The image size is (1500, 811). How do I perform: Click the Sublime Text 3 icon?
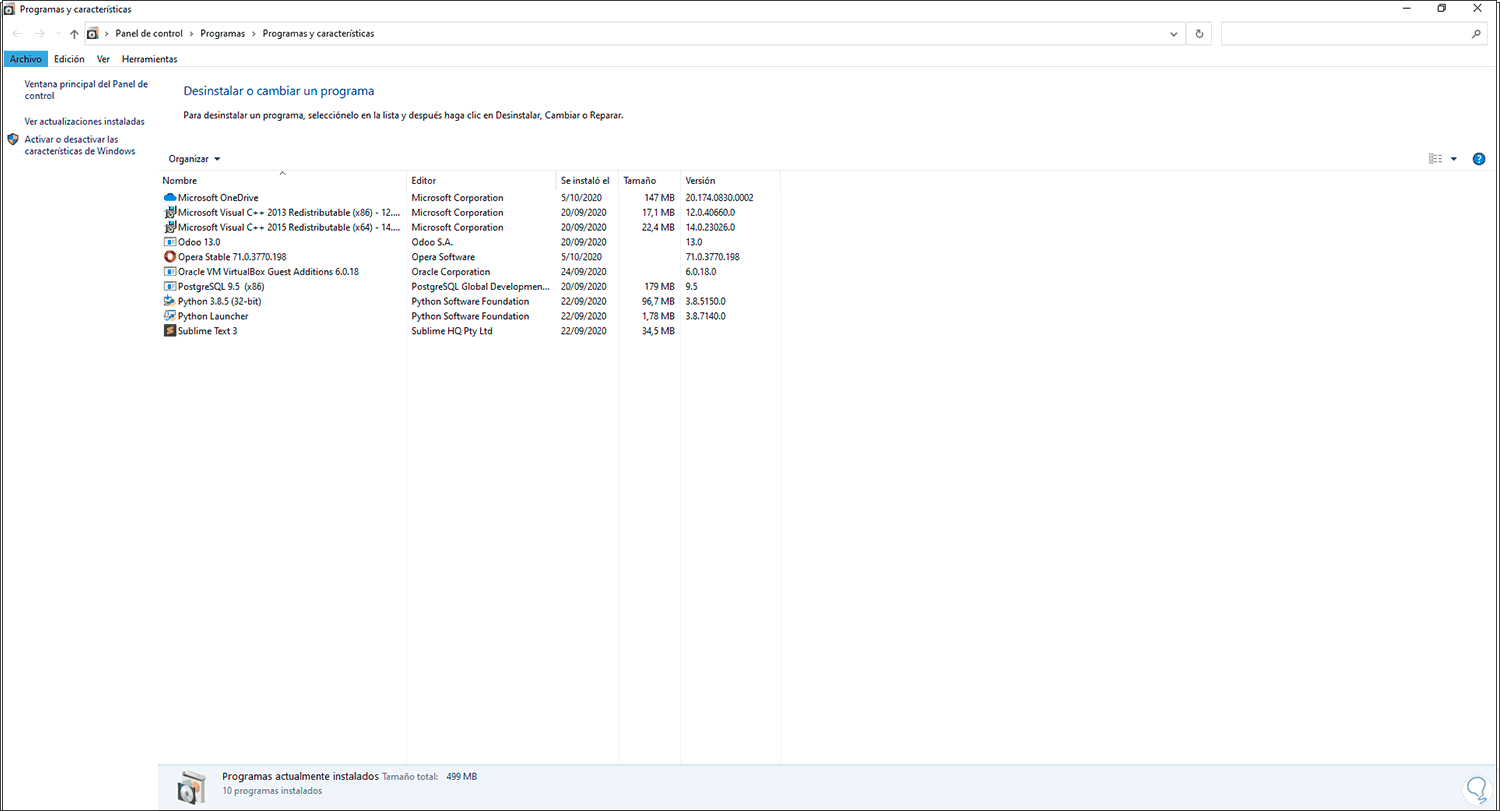(x=169, y=331)
